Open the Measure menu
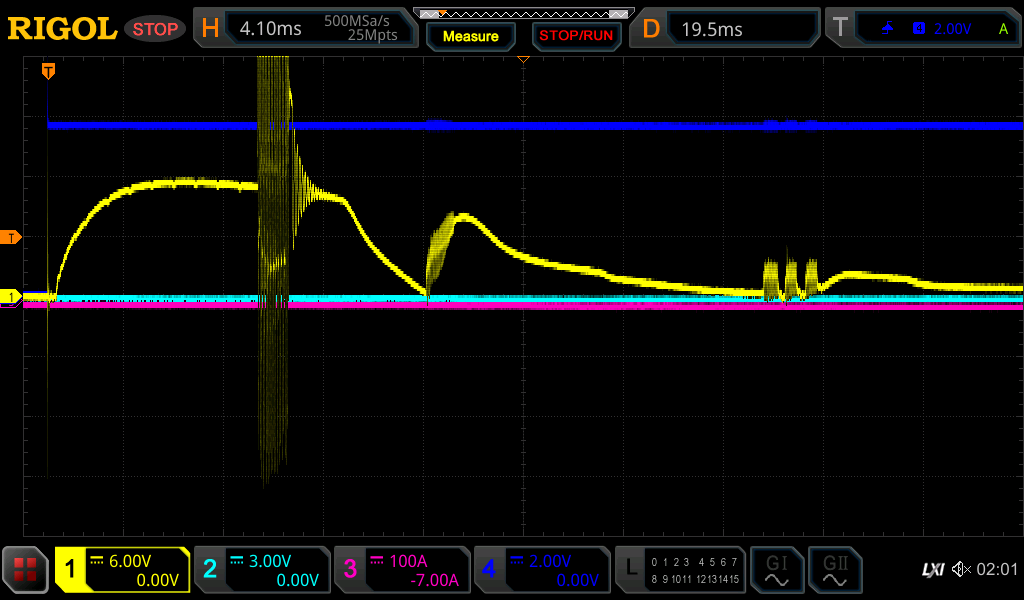The image size is (1024, 600). [x=470, y=36]
